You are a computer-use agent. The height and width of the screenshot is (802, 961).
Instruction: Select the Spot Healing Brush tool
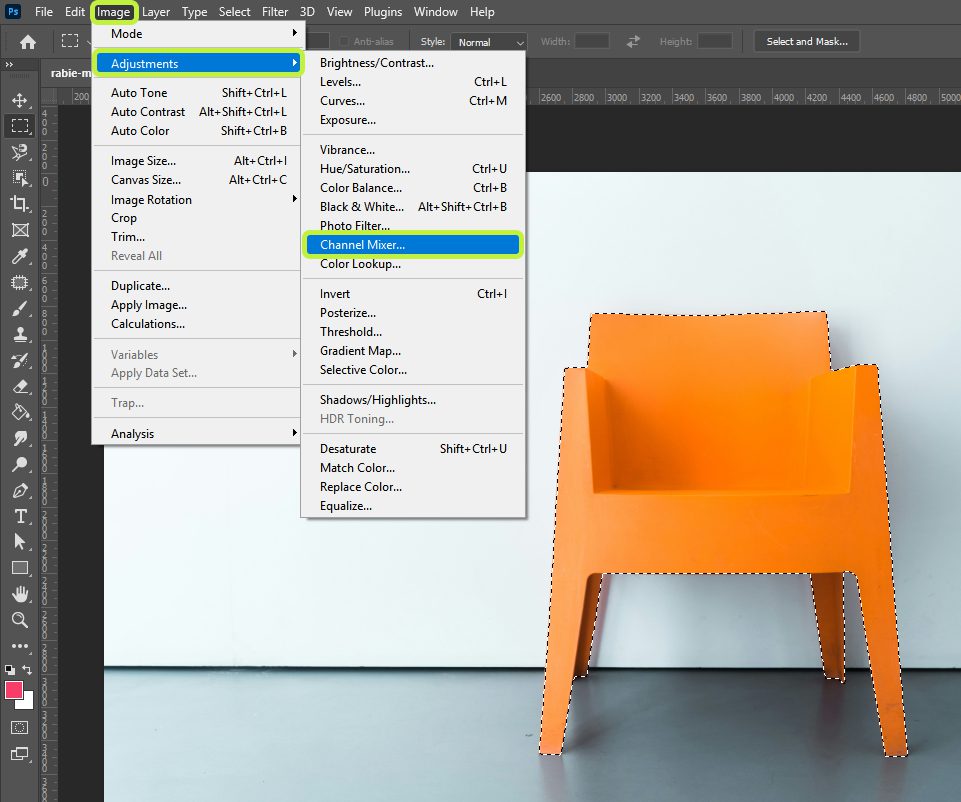(20, 282)
